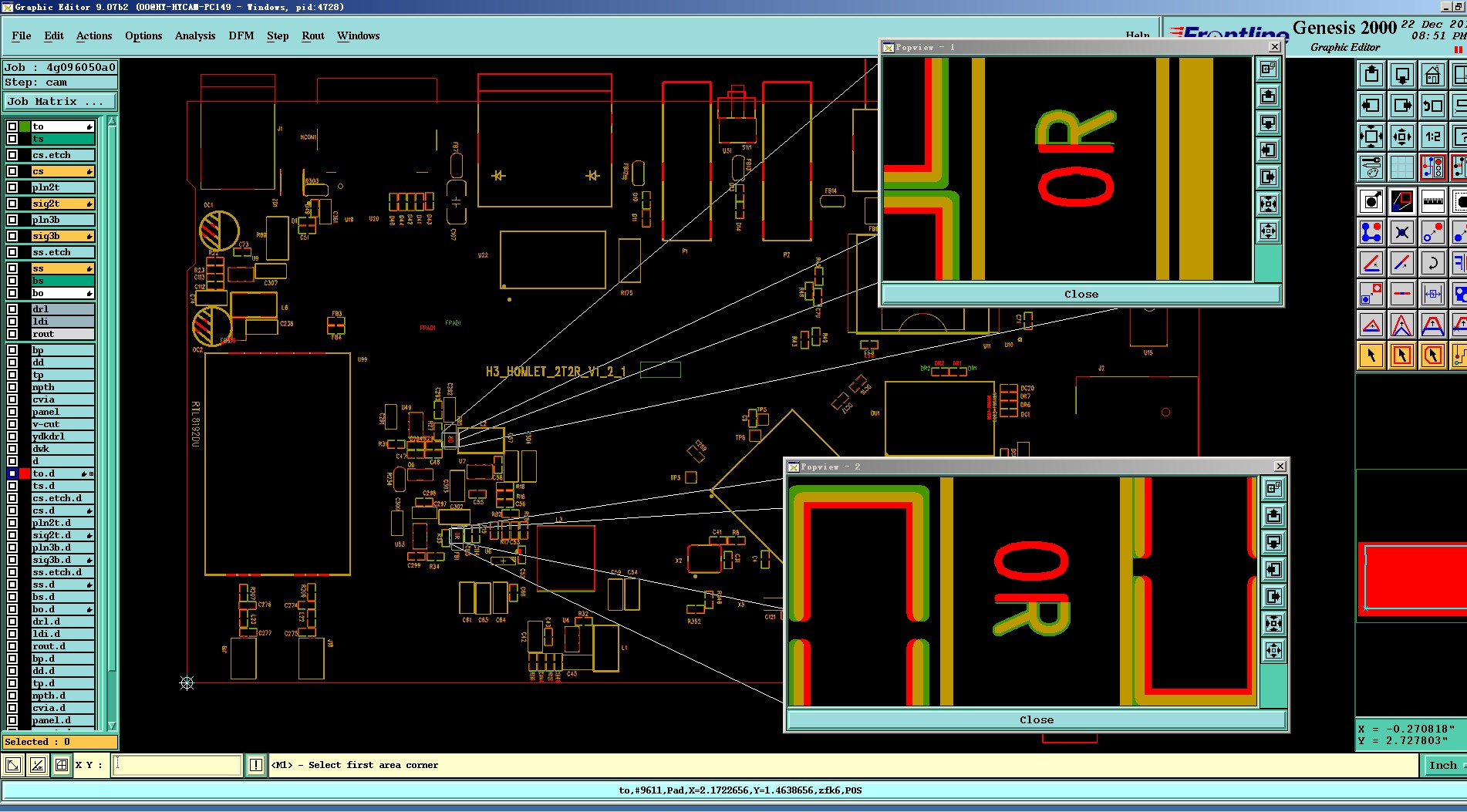Viewport: 1467px width, 812px height.
Task: Select the zoom area icon with red and blue squares
Action: (1402, 201)
